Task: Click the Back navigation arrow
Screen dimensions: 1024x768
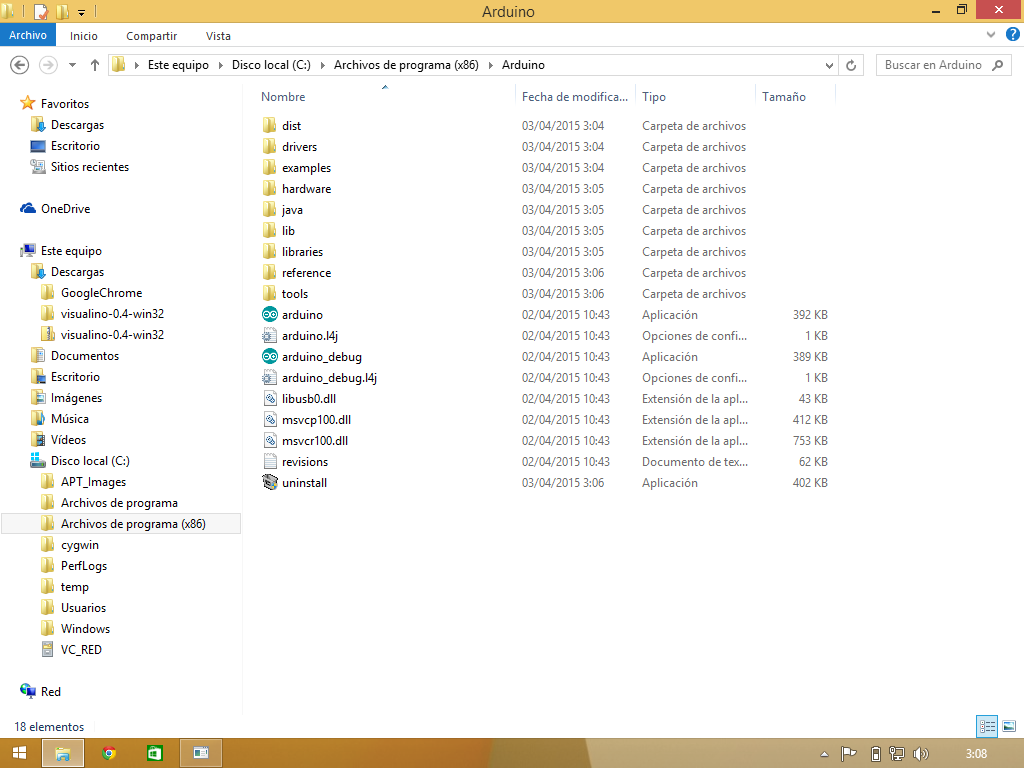Action: (20, 65)
